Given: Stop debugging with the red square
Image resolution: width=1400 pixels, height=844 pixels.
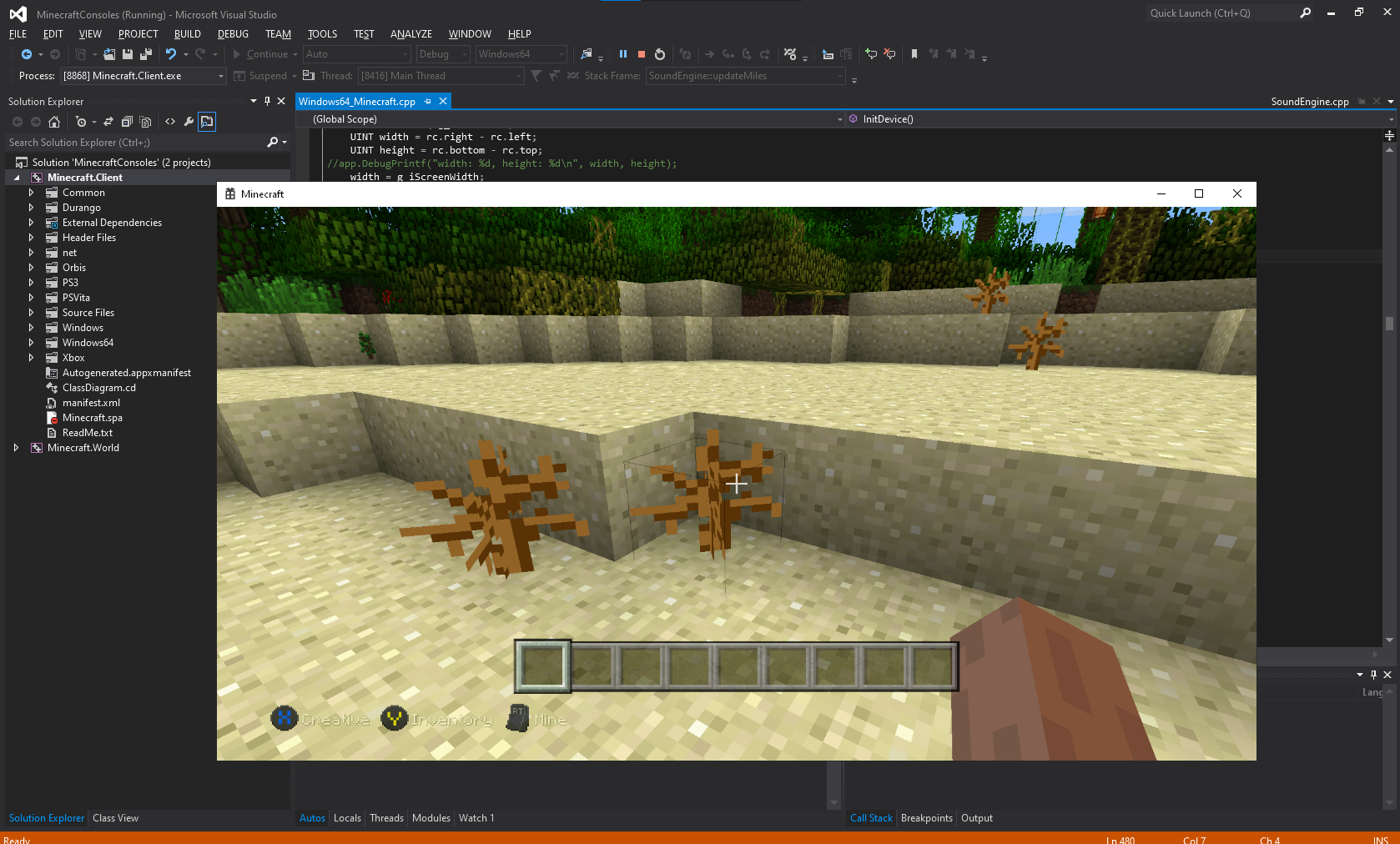Looking at the screenshot, I should click(x=642, y=54).
